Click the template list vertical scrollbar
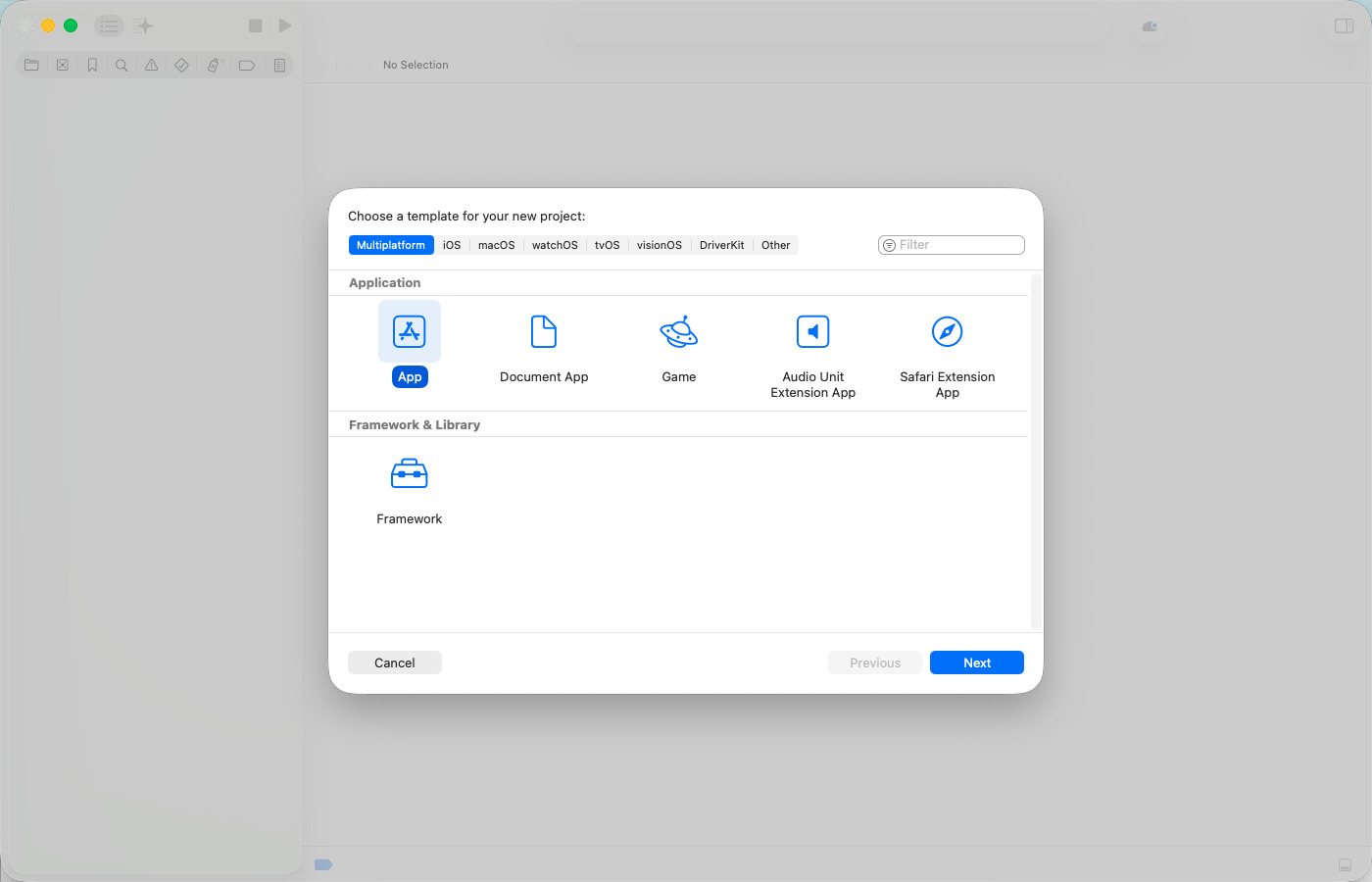 (1036, 451)
